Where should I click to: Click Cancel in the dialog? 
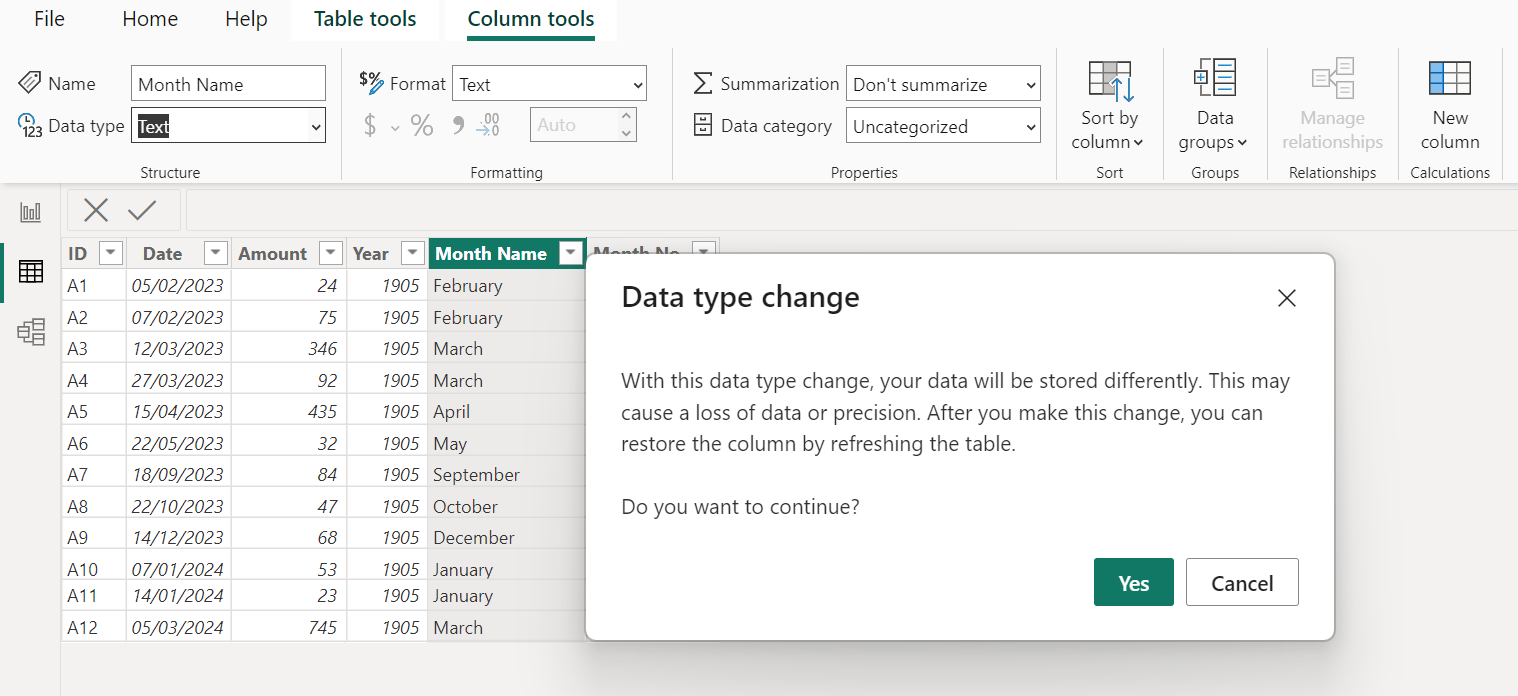coord(1242,582)
